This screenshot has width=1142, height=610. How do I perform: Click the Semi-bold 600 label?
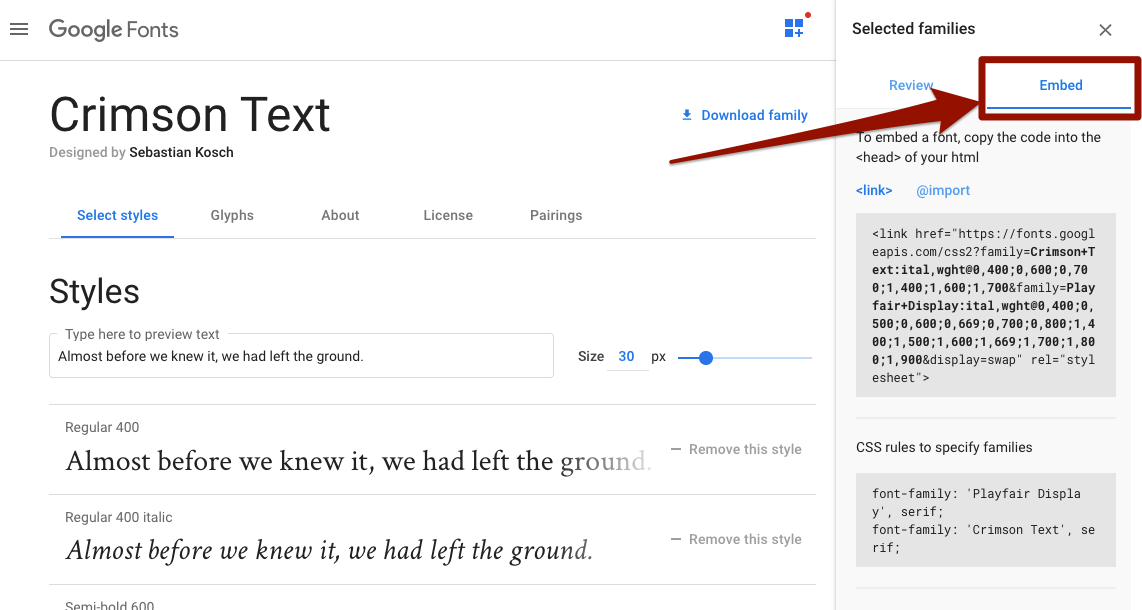[110, 604]
